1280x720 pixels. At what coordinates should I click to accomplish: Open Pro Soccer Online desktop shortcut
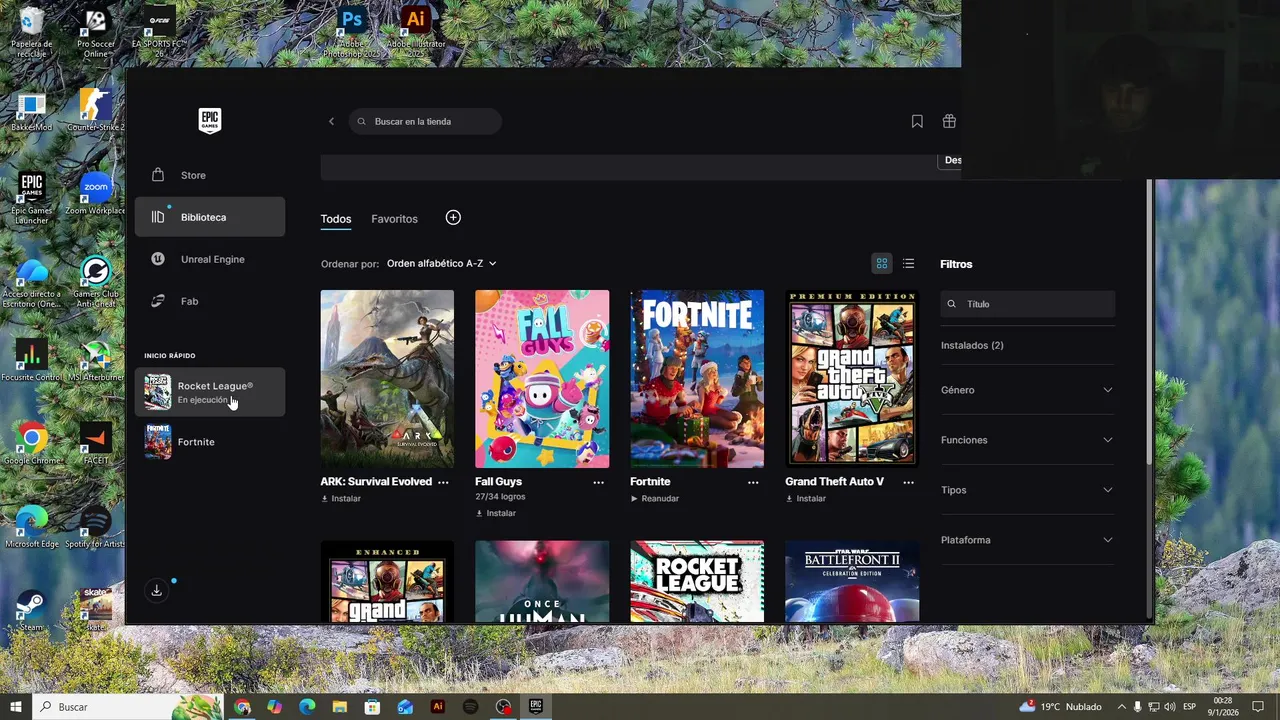coord(96,32)
